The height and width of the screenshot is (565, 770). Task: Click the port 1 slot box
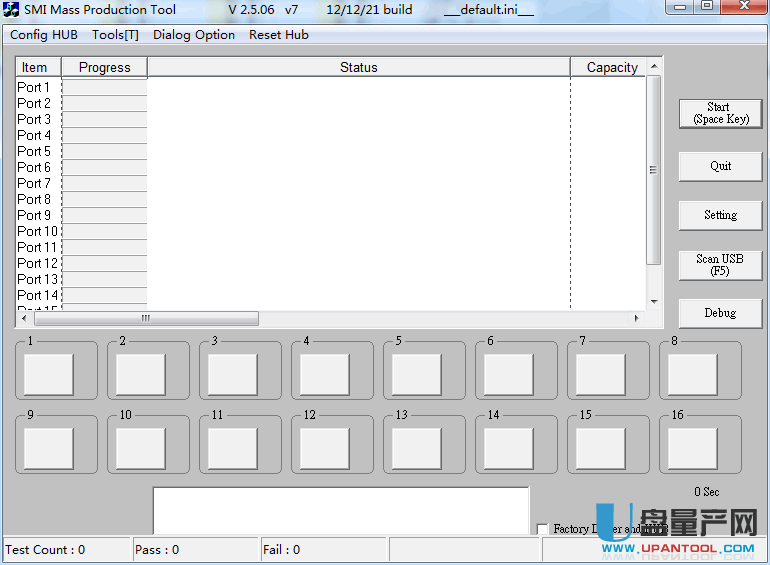(x=49, y=374)
